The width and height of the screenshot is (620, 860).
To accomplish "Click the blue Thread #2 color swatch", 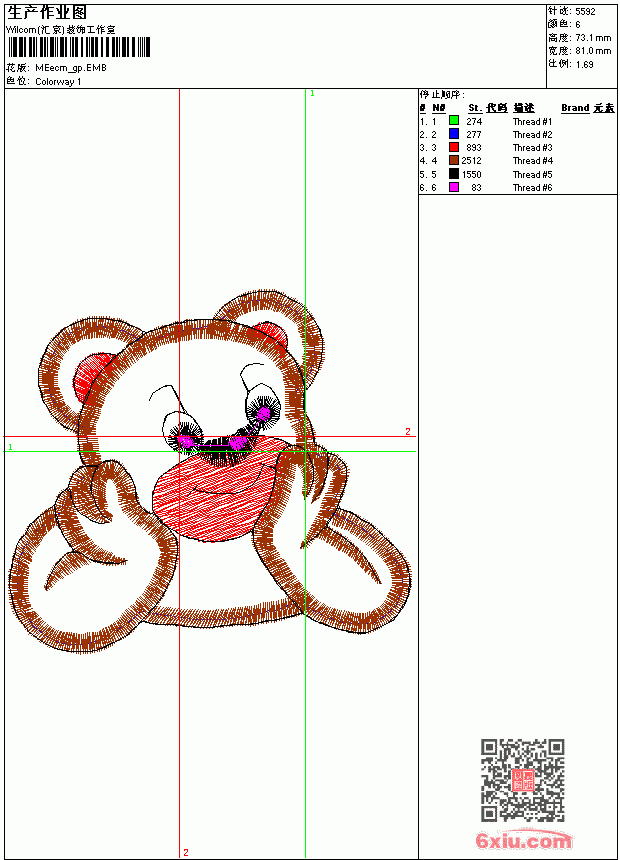I will 454,134.
